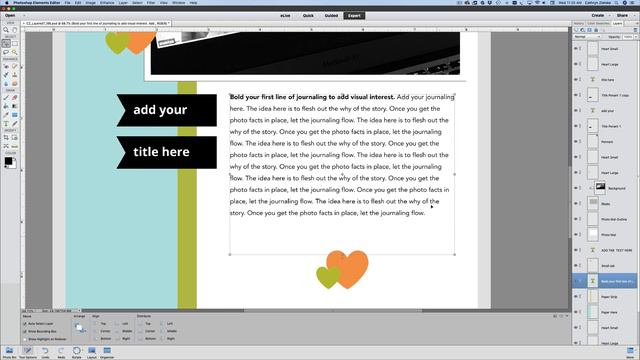The height and width of the screenshot is (360, 640).
Task: Select the Zoom tool
Action: click(x=6, y=30)
